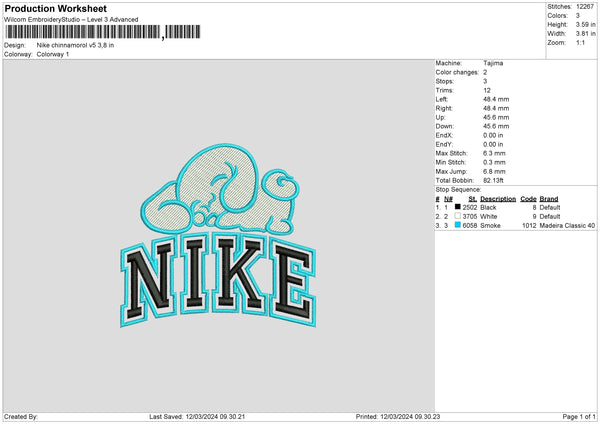Click the Width value 3.81 in
The height and width of the screenshot is (424, 600).
pyautogui.click(x=585, y=34)
